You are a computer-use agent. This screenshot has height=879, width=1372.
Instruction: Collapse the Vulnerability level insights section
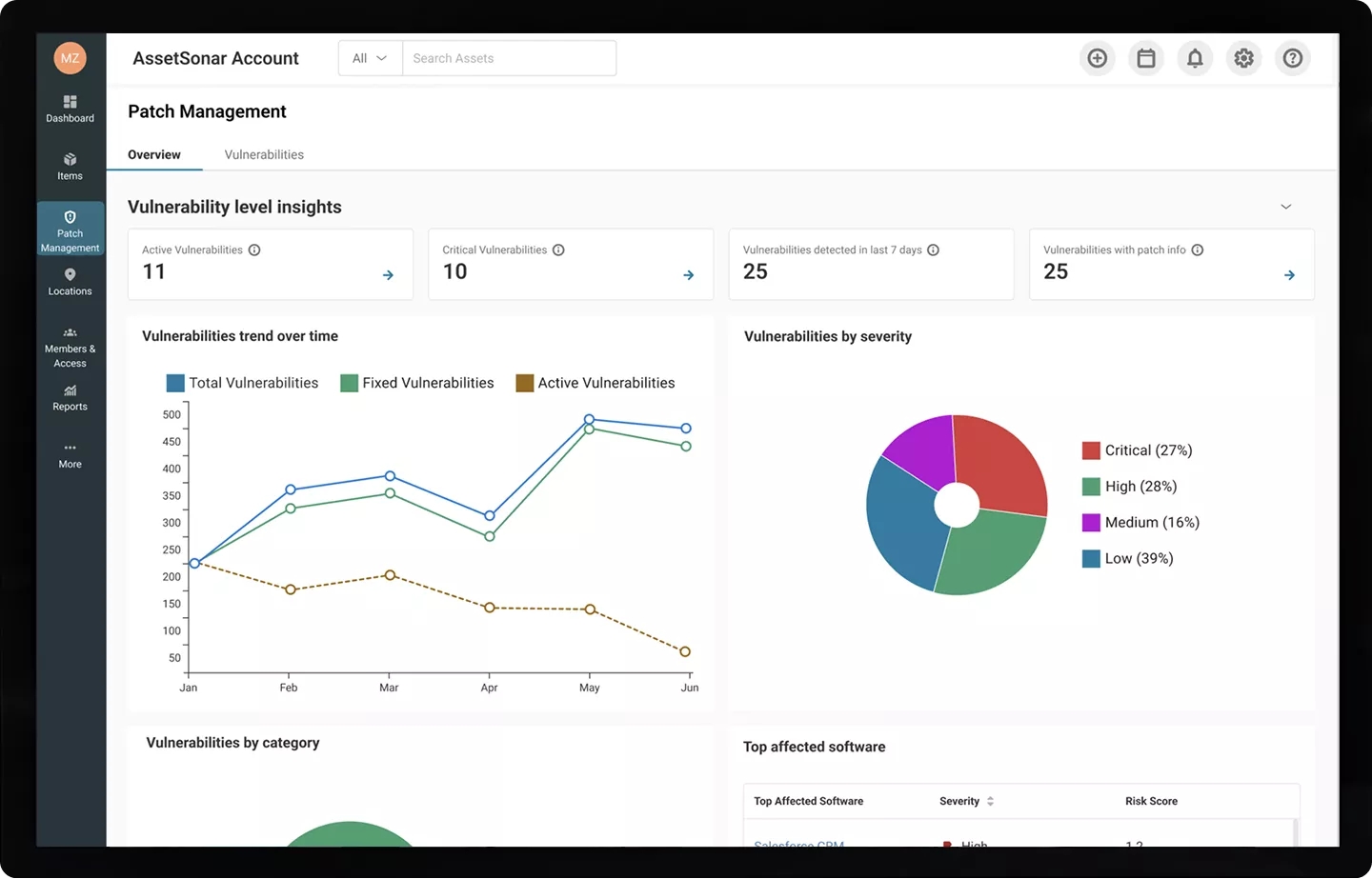(1285, 207)
